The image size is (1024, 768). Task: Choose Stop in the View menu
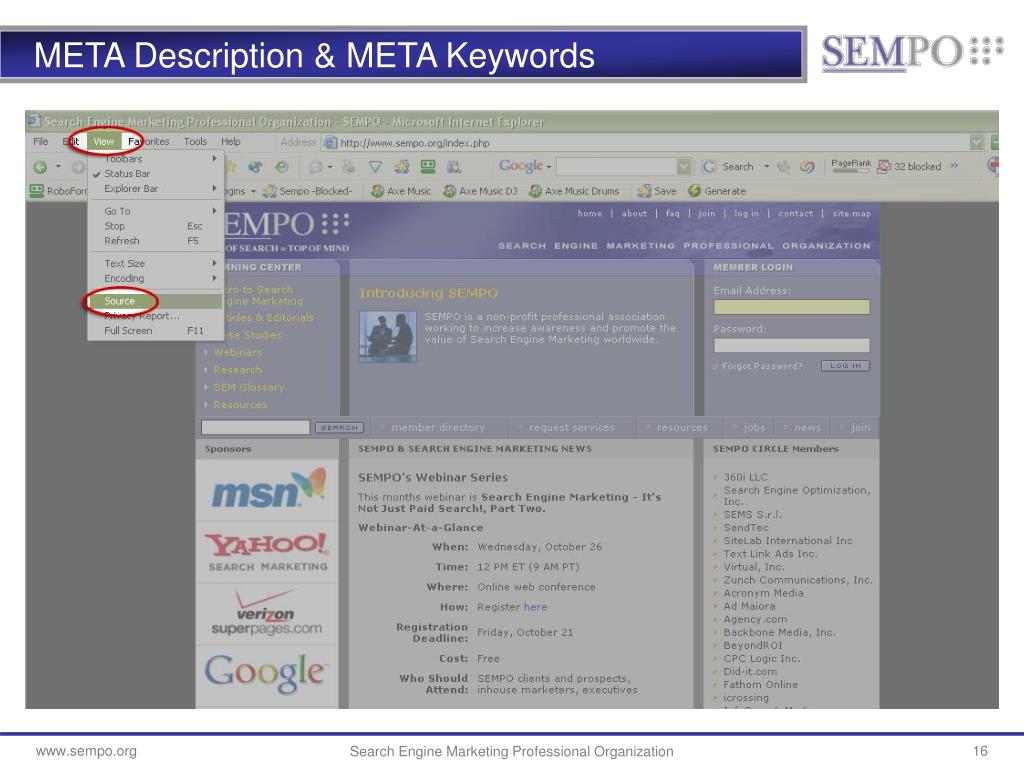point(155,226)
